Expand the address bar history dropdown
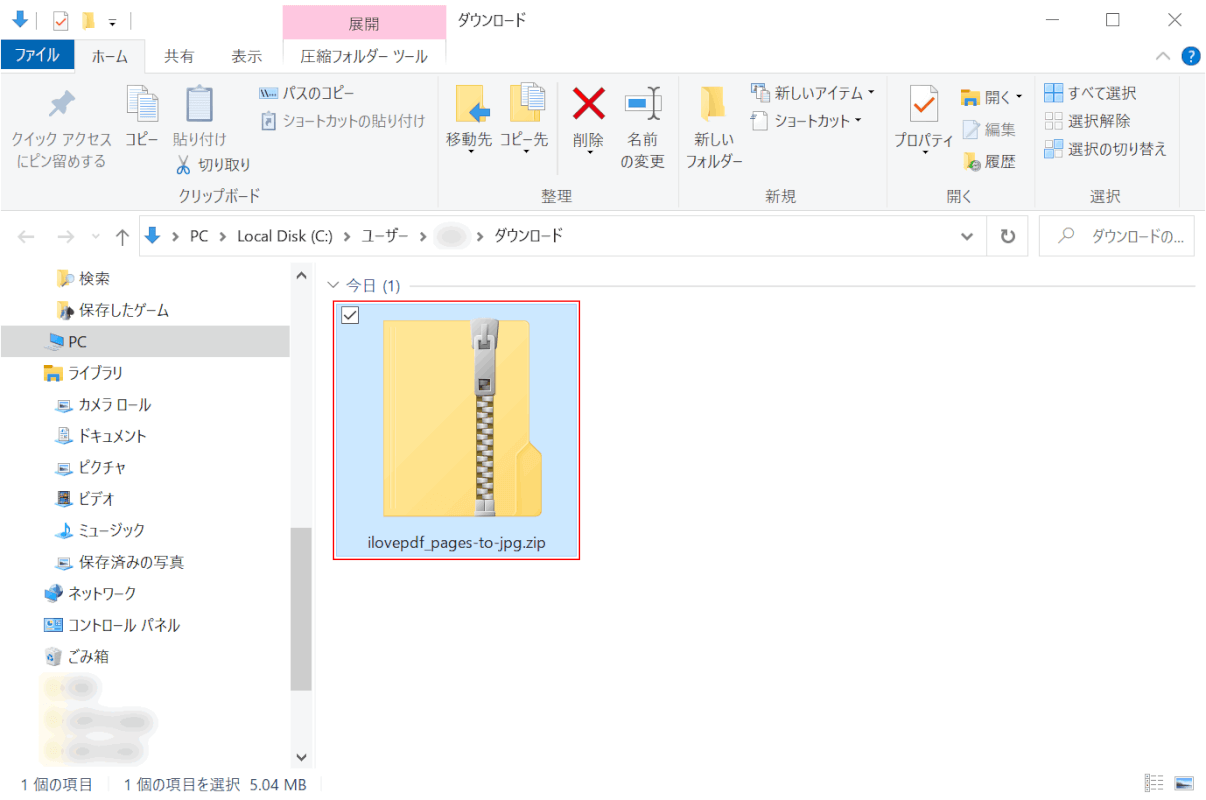This screenshot has height=800, width=1206. click(x=967, y=237)
